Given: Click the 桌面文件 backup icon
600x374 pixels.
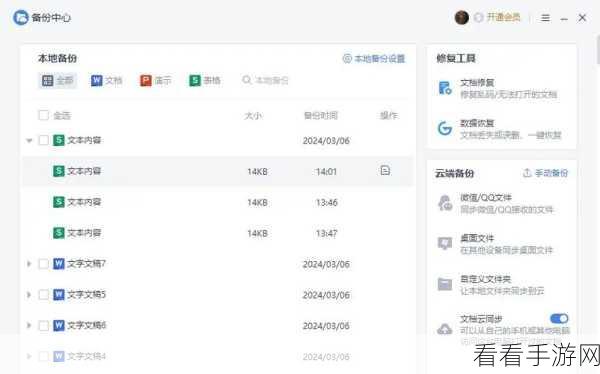Looking at the screenshot, I should (x=445, y=243).
